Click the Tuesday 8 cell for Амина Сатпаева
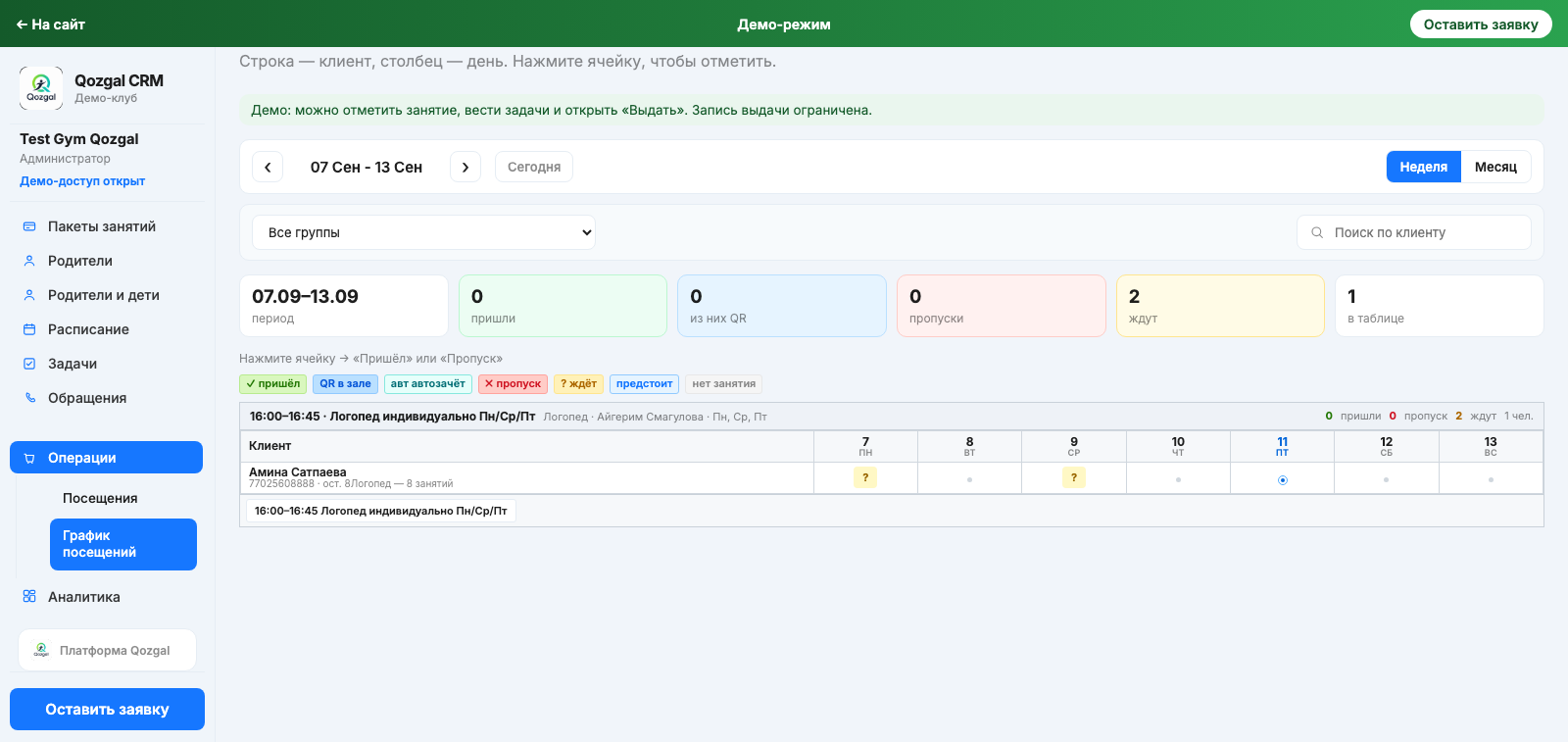The image size is (1568, 742). click(x=969, y=479)
